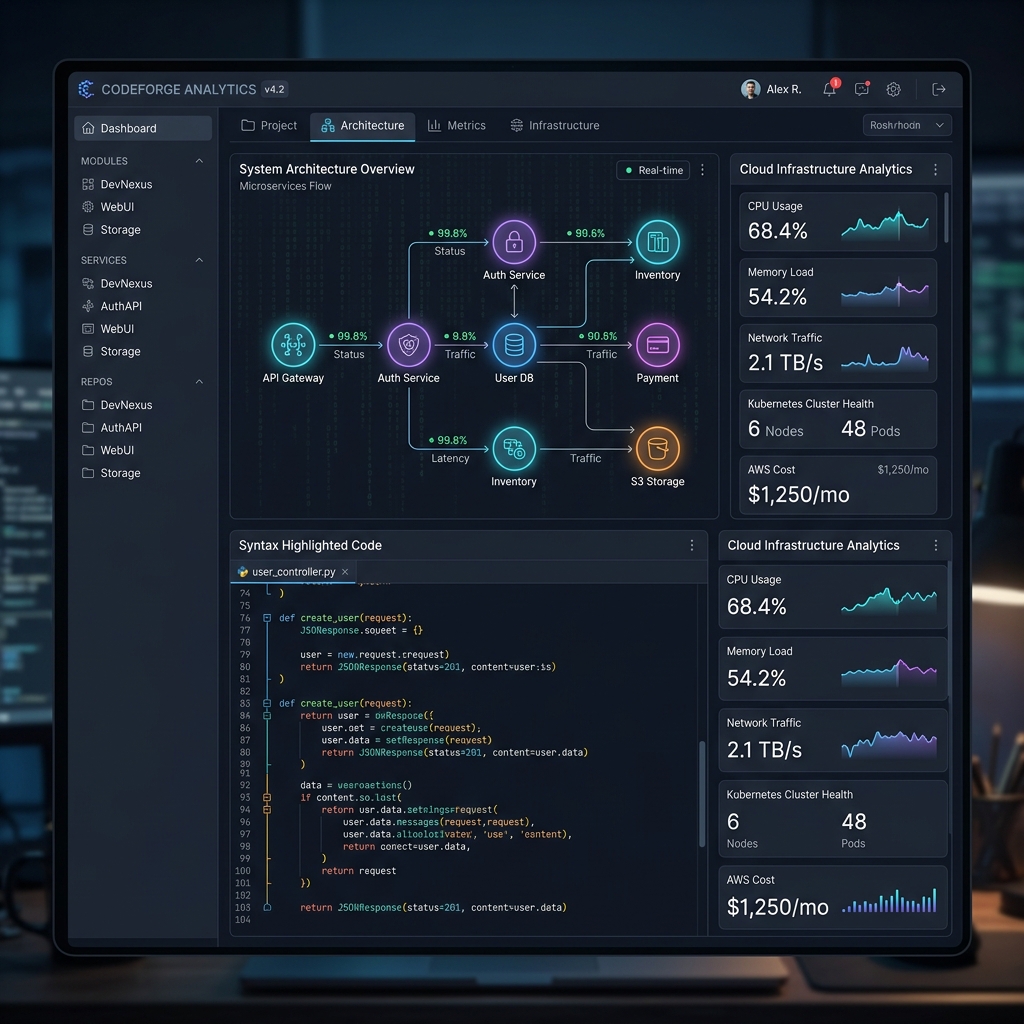Open lower AWS Cost bar chart
Screen dimensions: 1024x1024
pyautogui.click(x=889, y=901)
